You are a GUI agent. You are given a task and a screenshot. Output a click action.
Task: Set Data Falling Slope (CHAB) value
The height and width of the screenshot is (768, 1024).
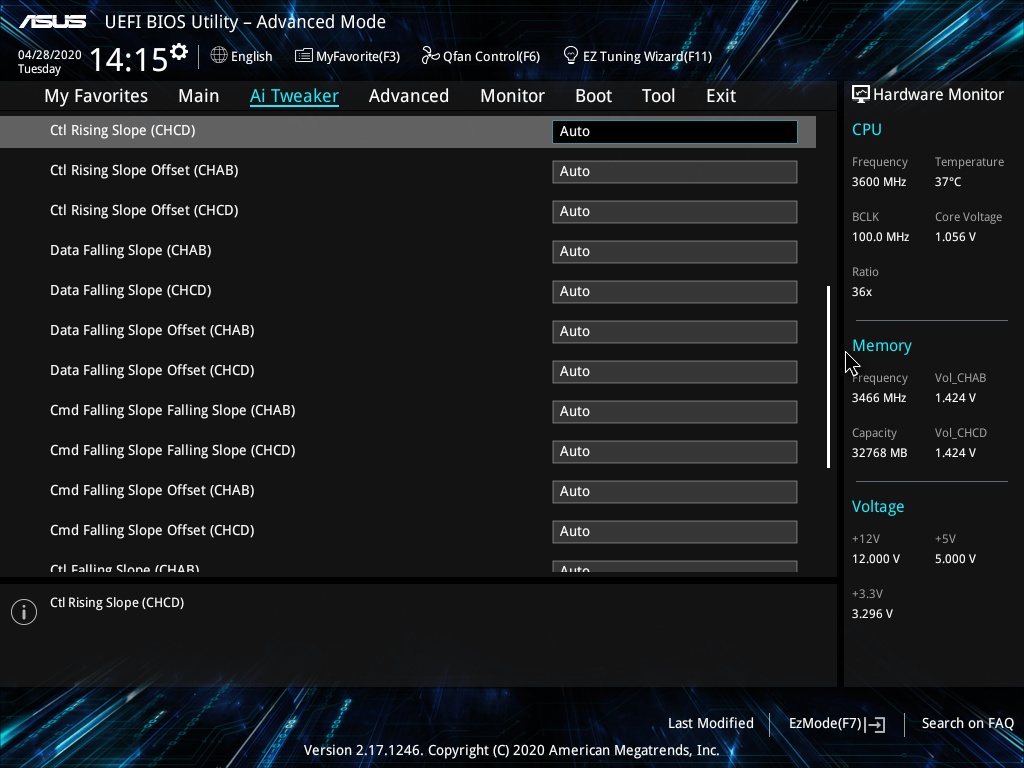coord(675,251)
